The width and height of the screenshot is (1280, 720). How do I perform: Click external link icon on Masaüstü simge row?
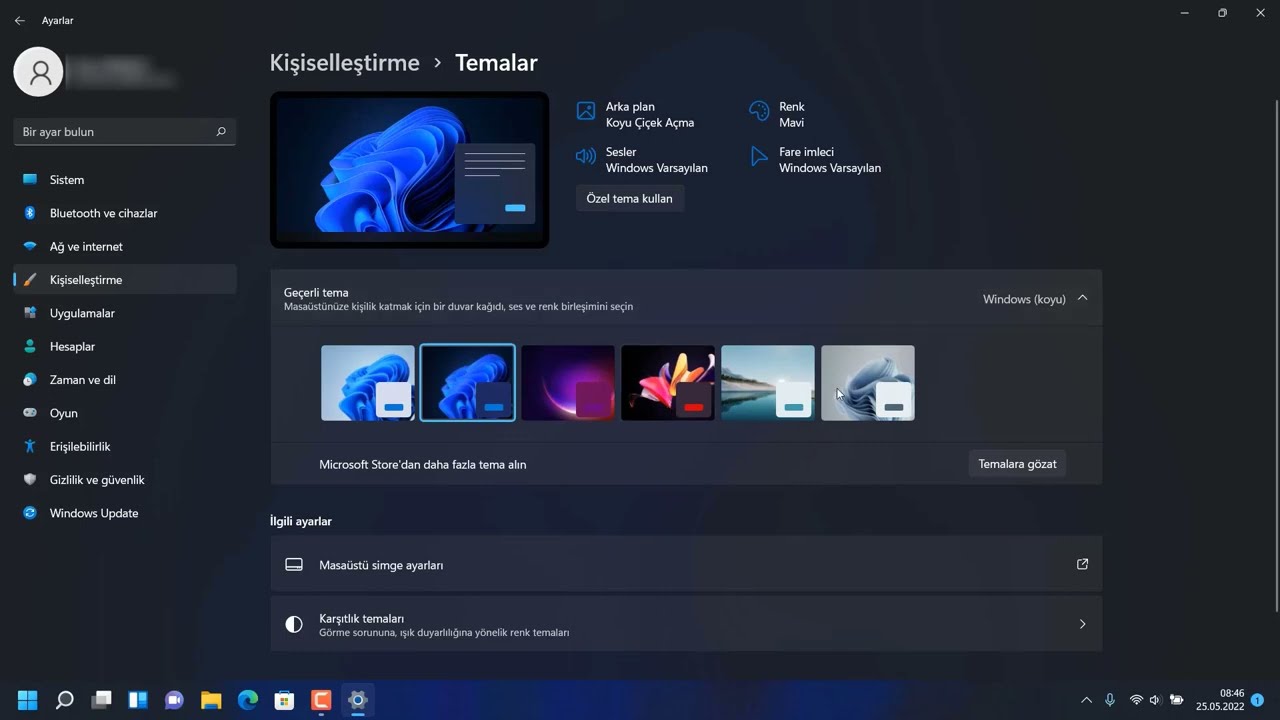point(1082,564)
